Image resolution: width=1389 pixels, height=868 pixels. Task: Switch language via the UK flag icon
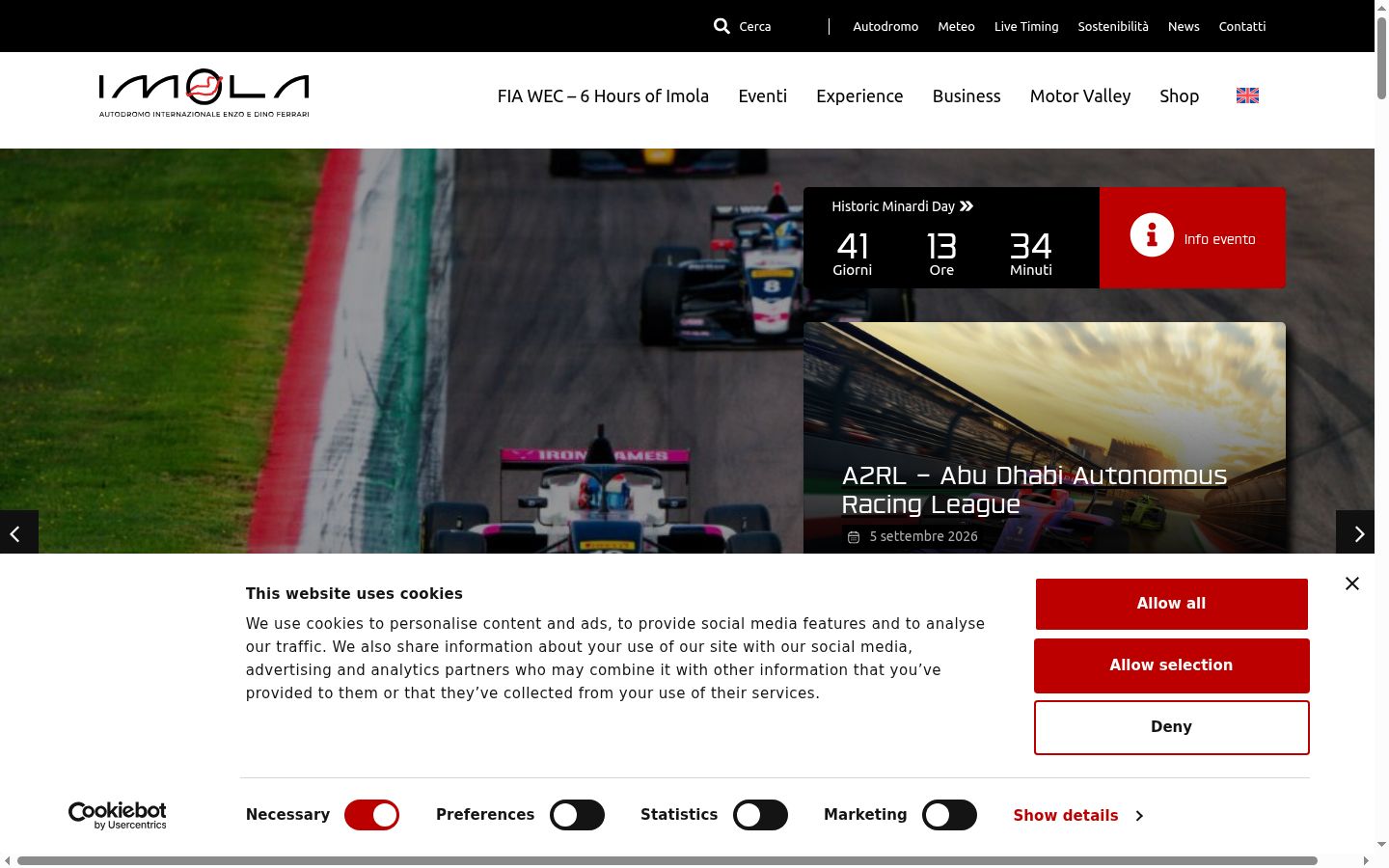click(1247, 95)
